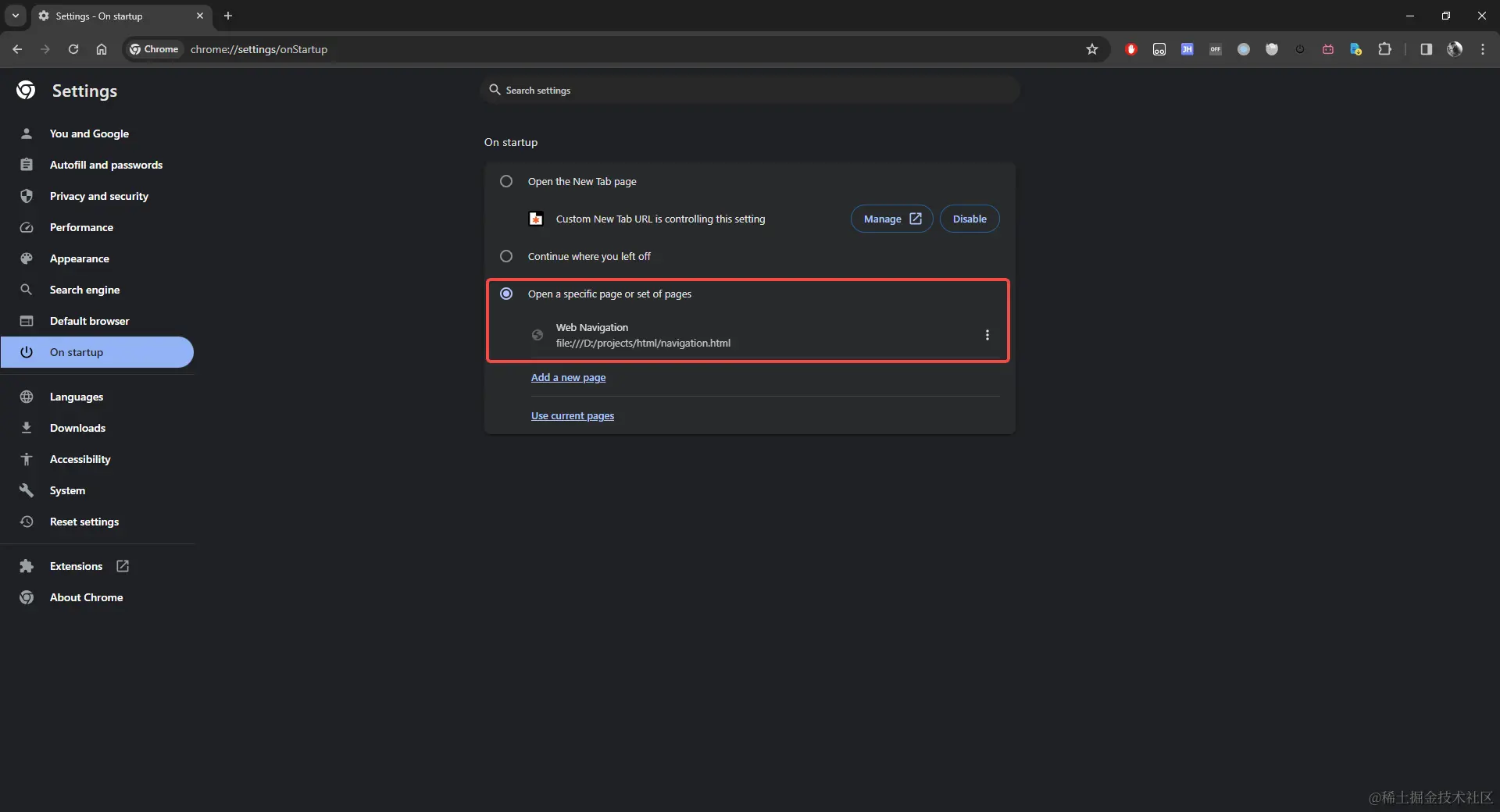The width and height of the screenshot is (1500, 812).
Task: Open Chrome's three-dot main menu
Action: tap(1483, 49)
